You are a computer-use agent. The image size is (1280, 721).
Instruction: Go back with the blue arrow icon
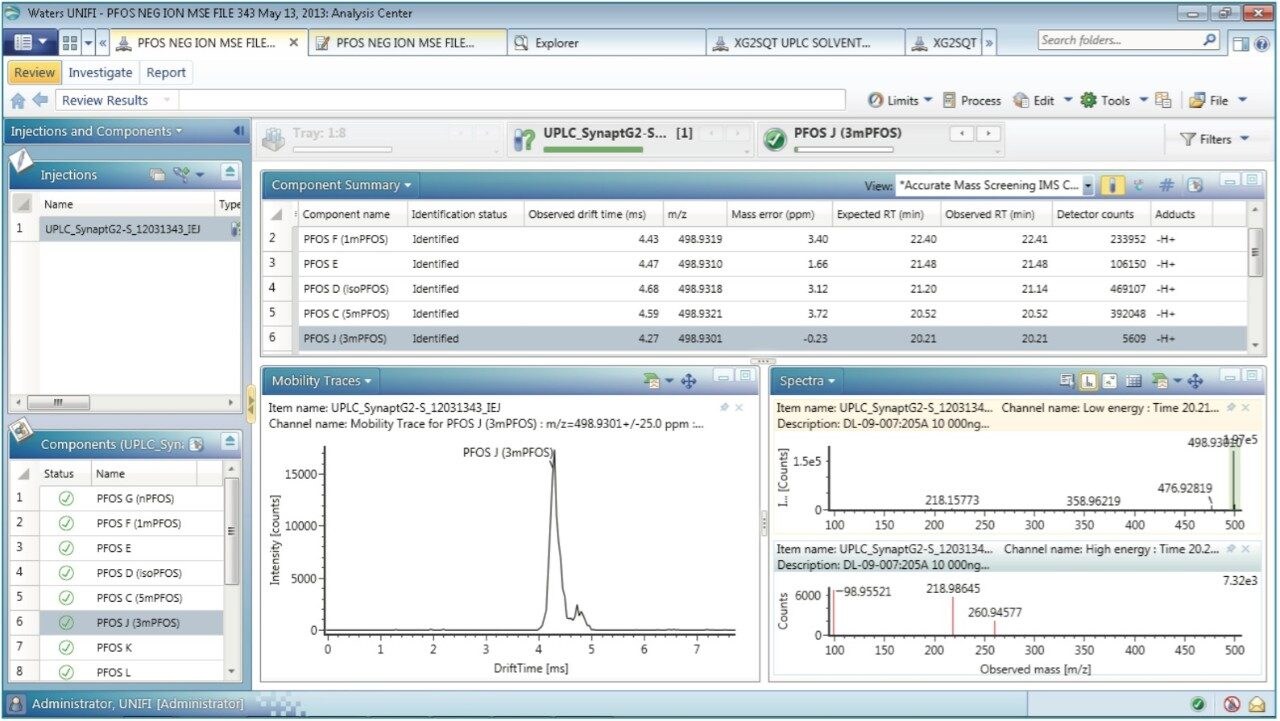(40, 100)
